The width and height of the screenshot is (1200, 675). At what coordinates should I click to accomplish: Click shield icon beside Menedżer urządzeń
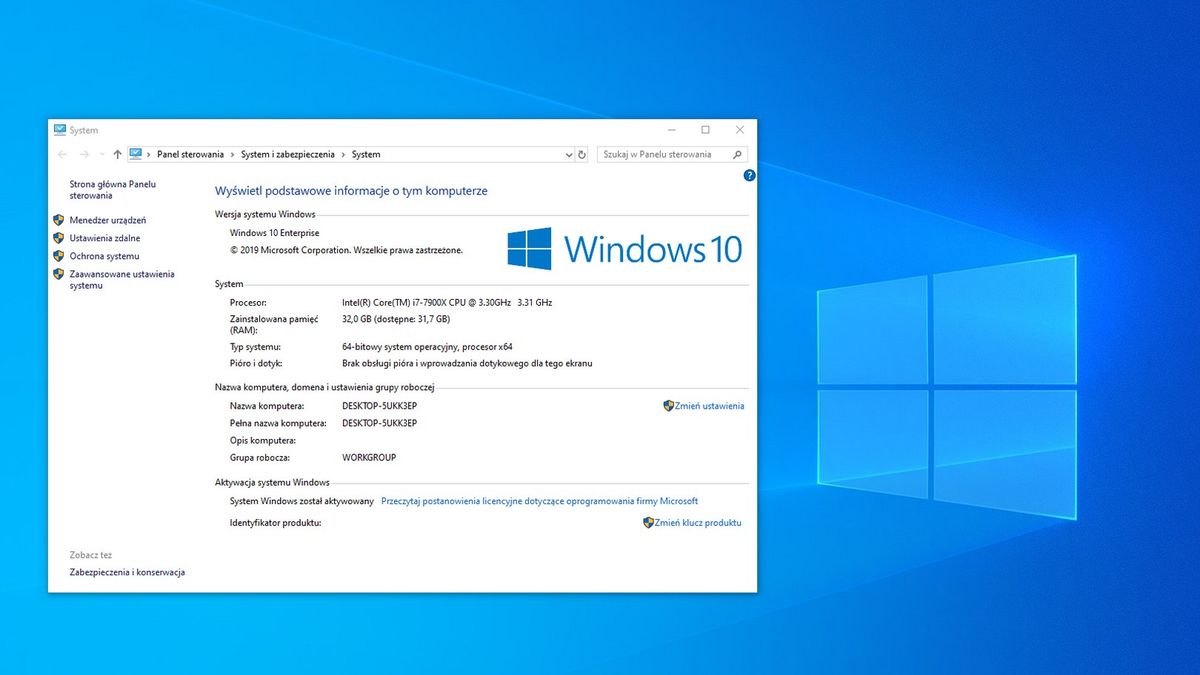coord(59,220)
